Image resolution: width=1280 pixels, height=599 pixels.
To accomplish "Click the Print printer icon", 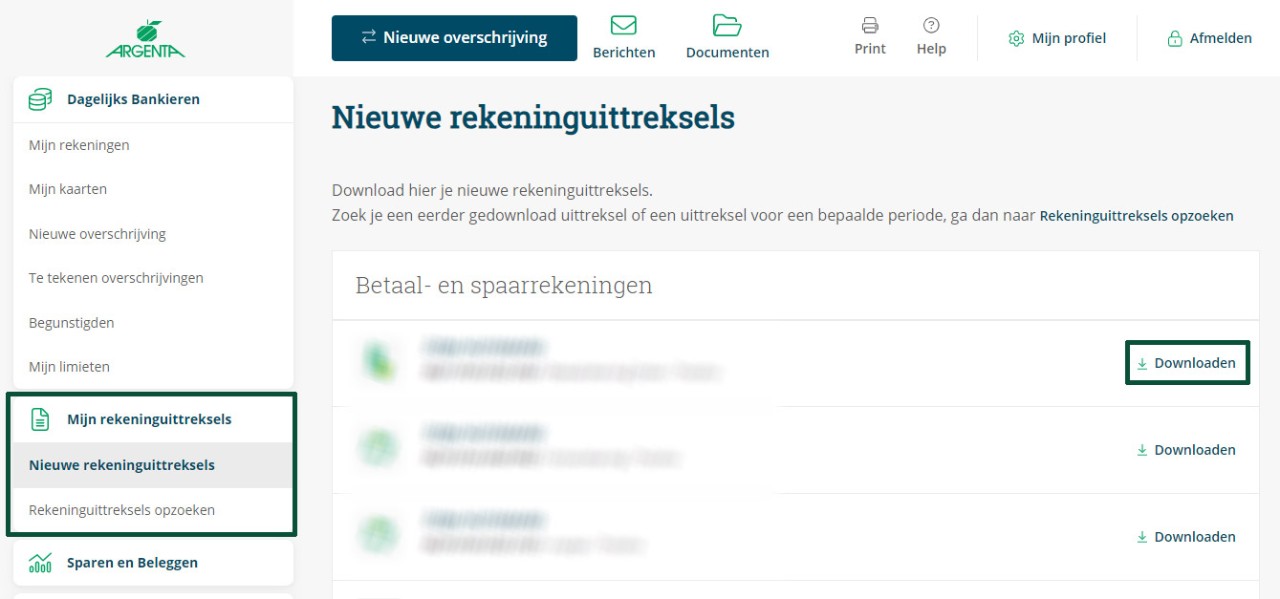I will coord(870,25).
